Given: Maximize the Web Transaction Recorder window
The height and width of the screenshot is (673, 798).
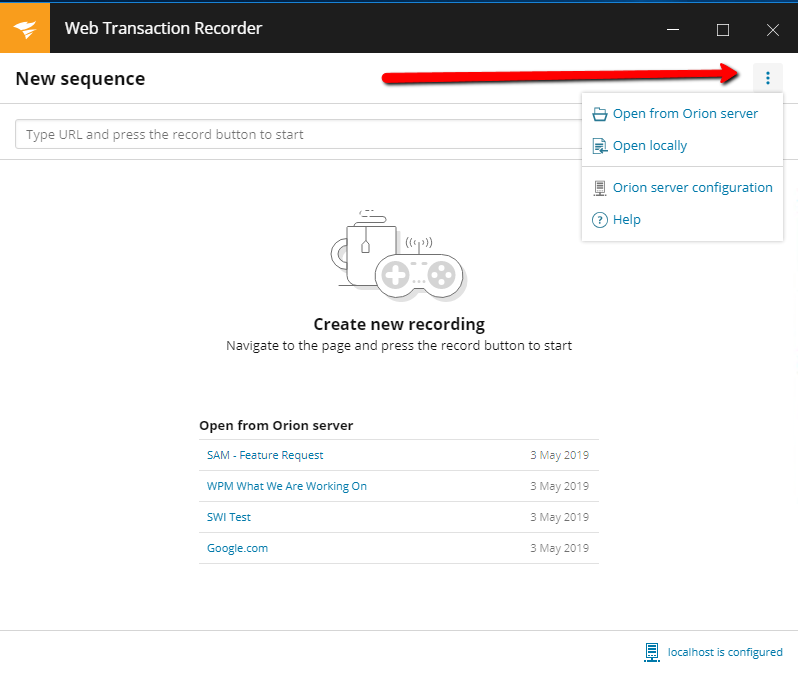Looking at the screenshot, I should click(723, 30).
